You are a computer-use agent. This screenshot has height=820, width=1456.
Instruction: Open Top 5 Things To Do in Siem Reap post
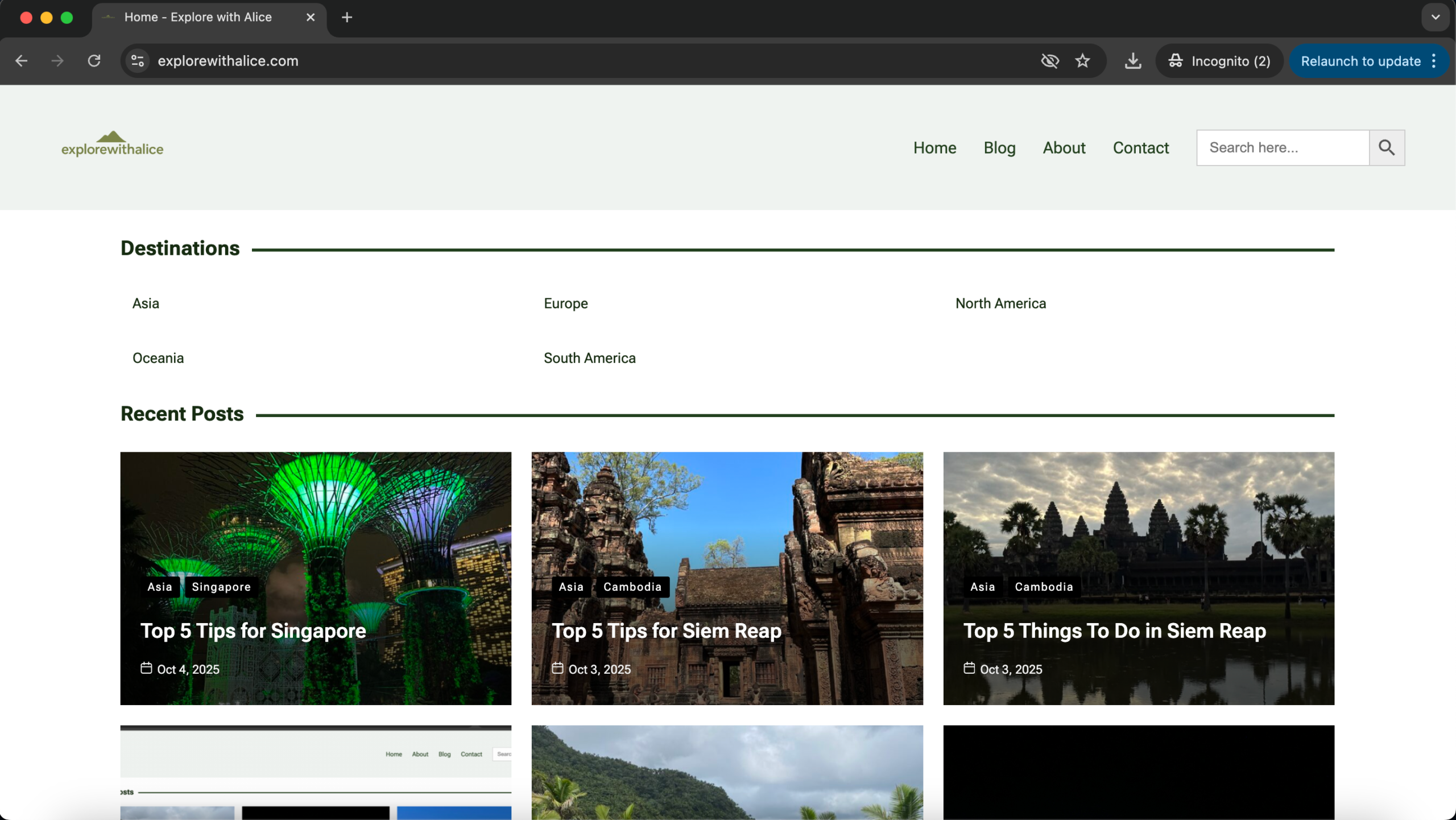[1114, 631]
